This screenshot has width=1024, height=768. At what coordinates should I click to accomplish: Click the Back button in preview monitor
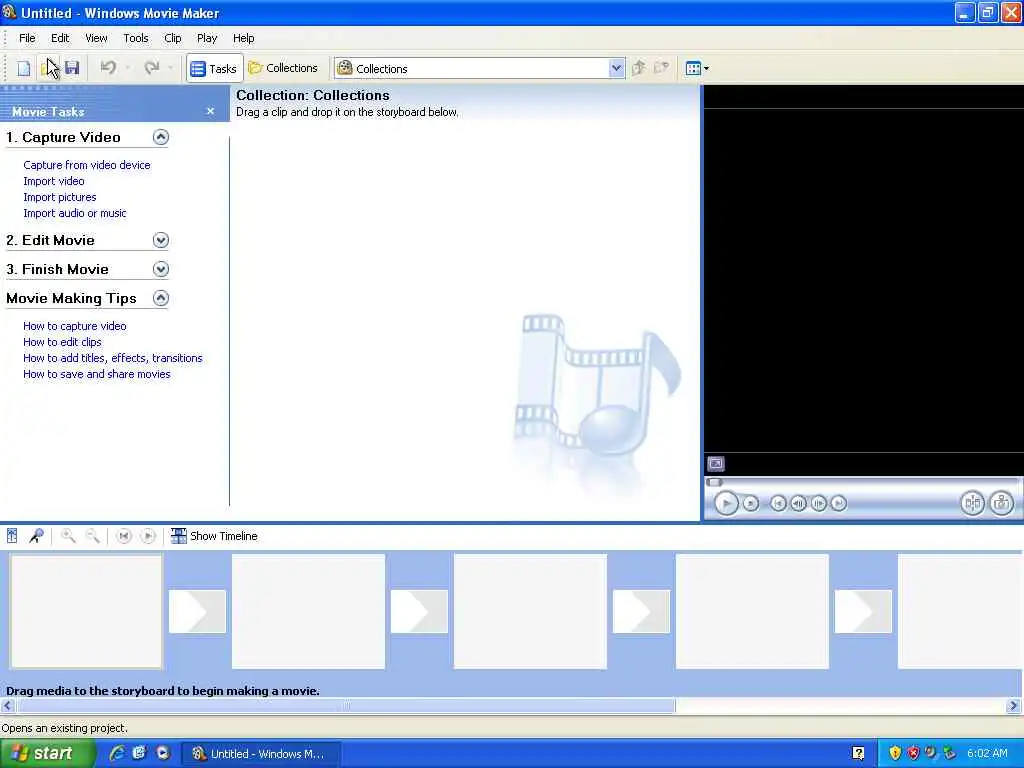point(778,504)
